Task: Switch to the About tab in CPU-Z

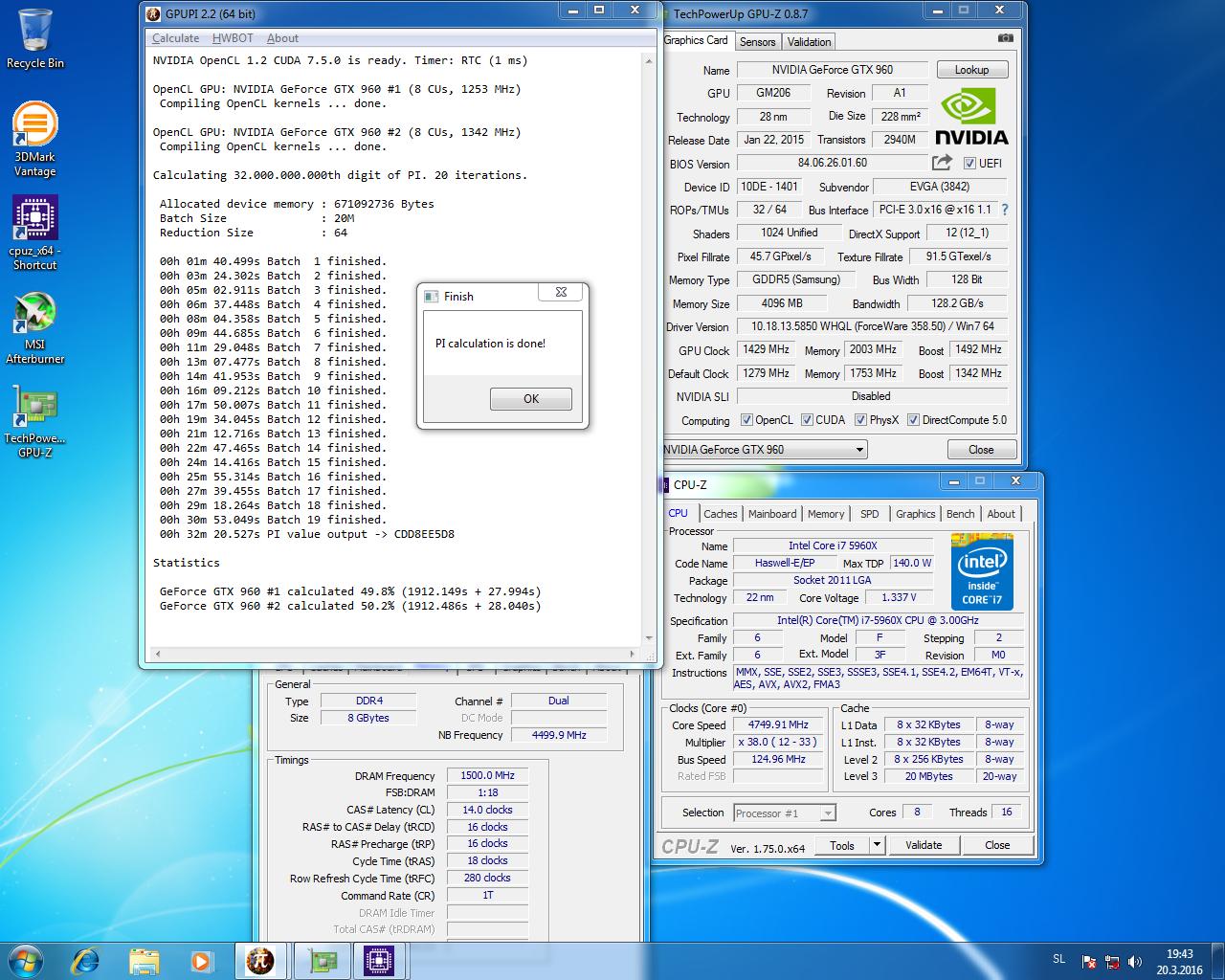Action: 1001,514
